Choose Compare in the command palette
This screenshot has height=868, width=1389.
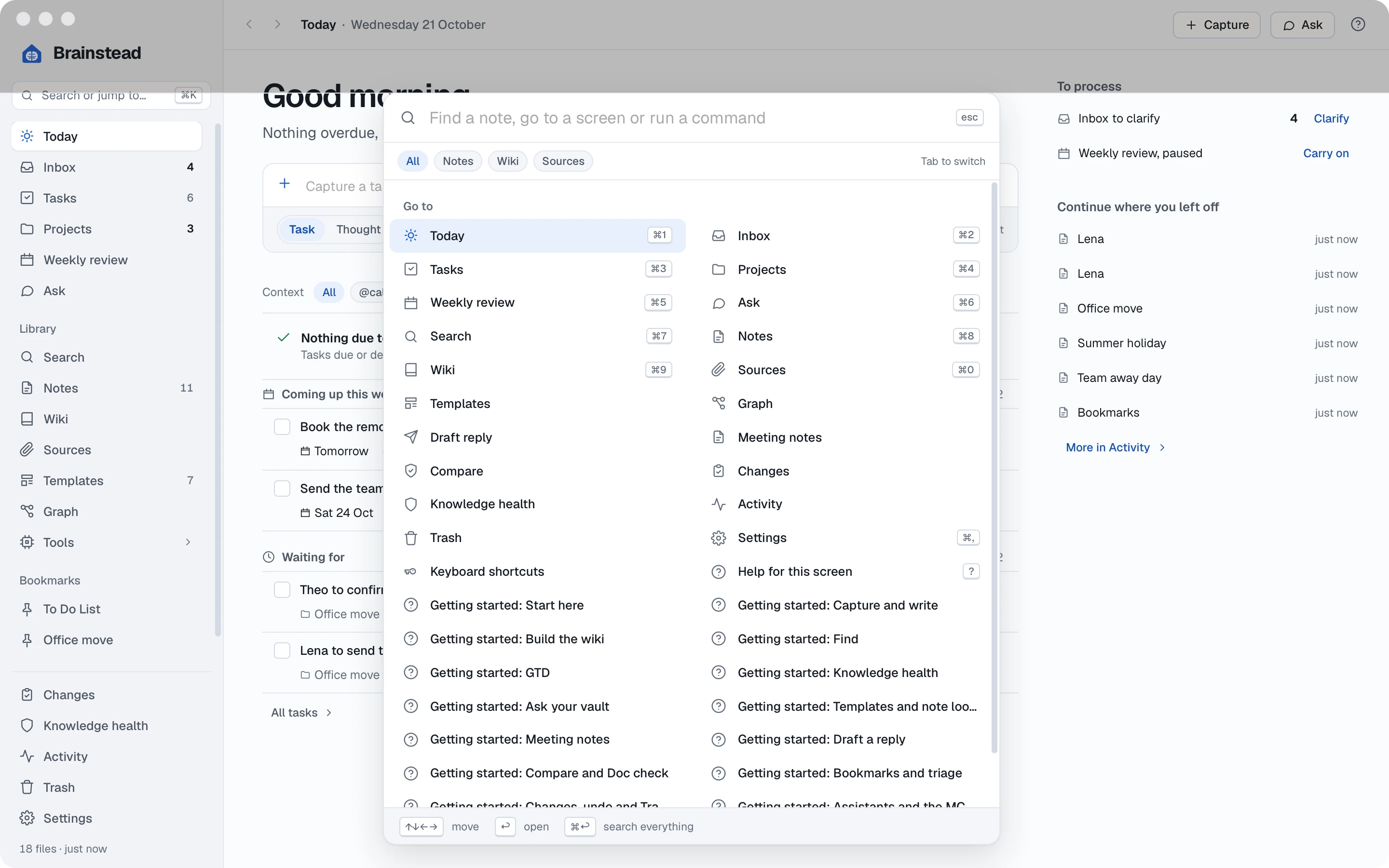point(537,471)
